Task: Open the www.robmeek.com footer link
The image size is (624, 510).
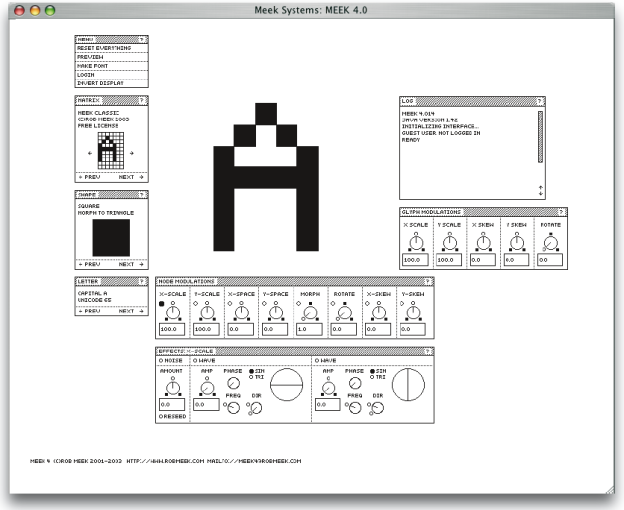Action: point(165,461)
